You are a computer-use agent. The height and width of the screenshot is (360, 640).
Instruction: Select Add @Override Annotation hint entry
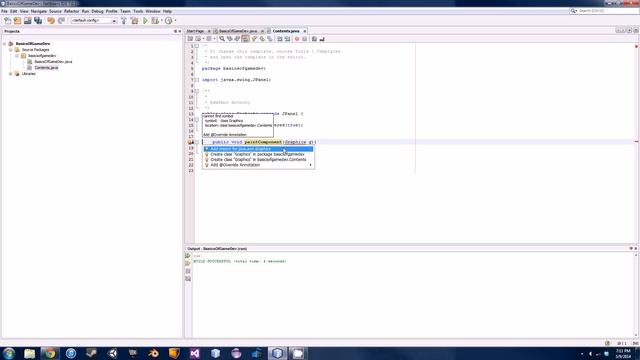pyautogui.click(x=258, y=165)
